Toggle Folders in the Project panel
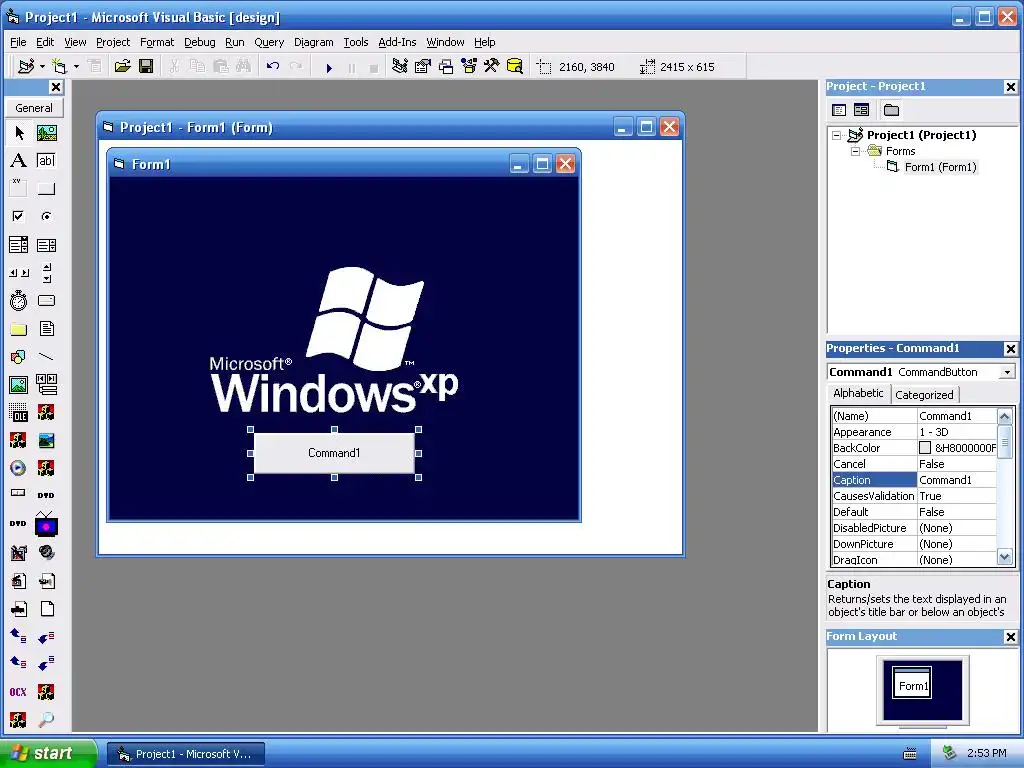1024x768 pixels. point(891,110)
